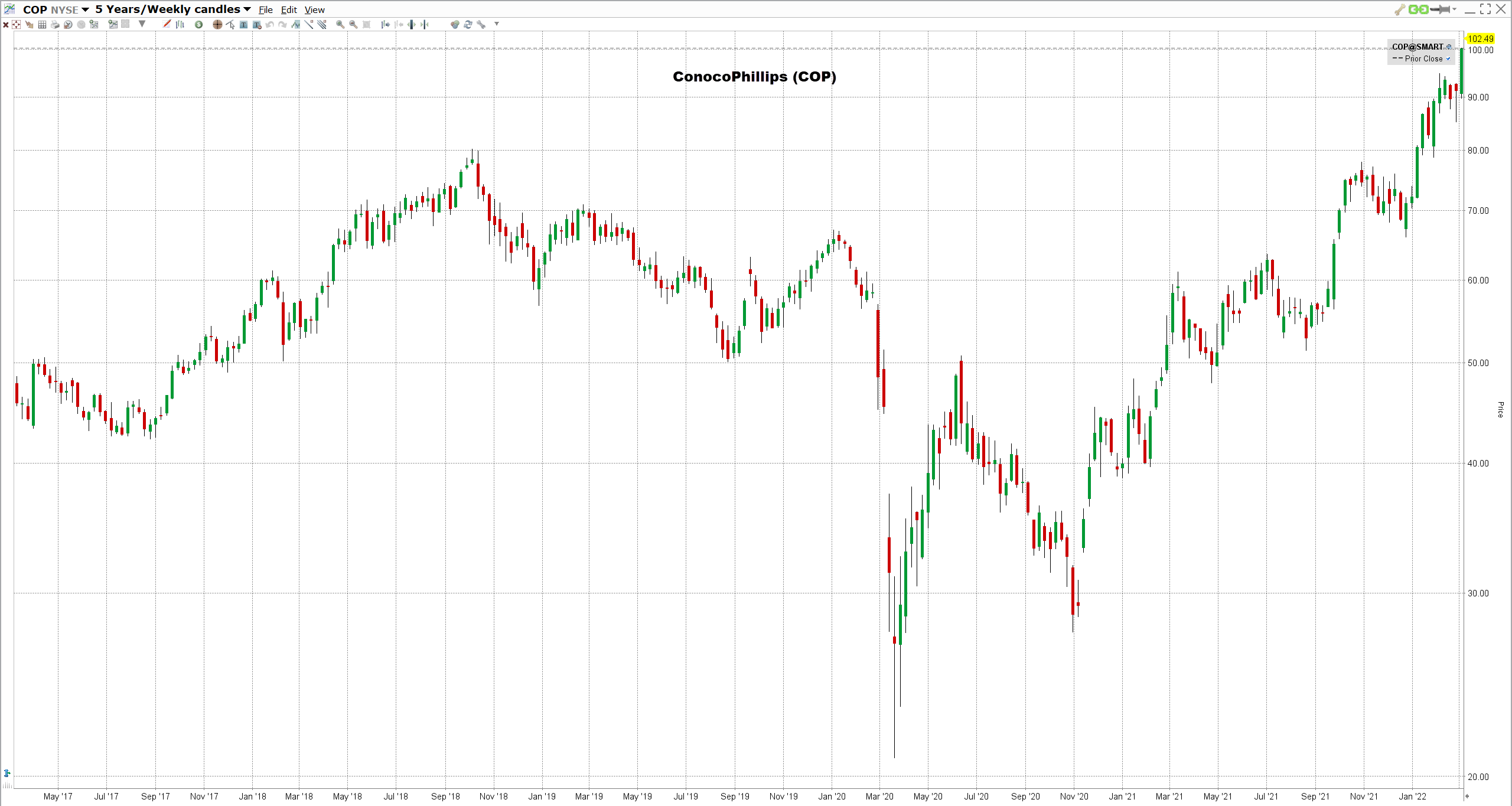Image resolution: width=1512 pixels, height=806 pixels.
Task: Uncheck the Prior Close checkbox
Action: (x=1448, y=59)
